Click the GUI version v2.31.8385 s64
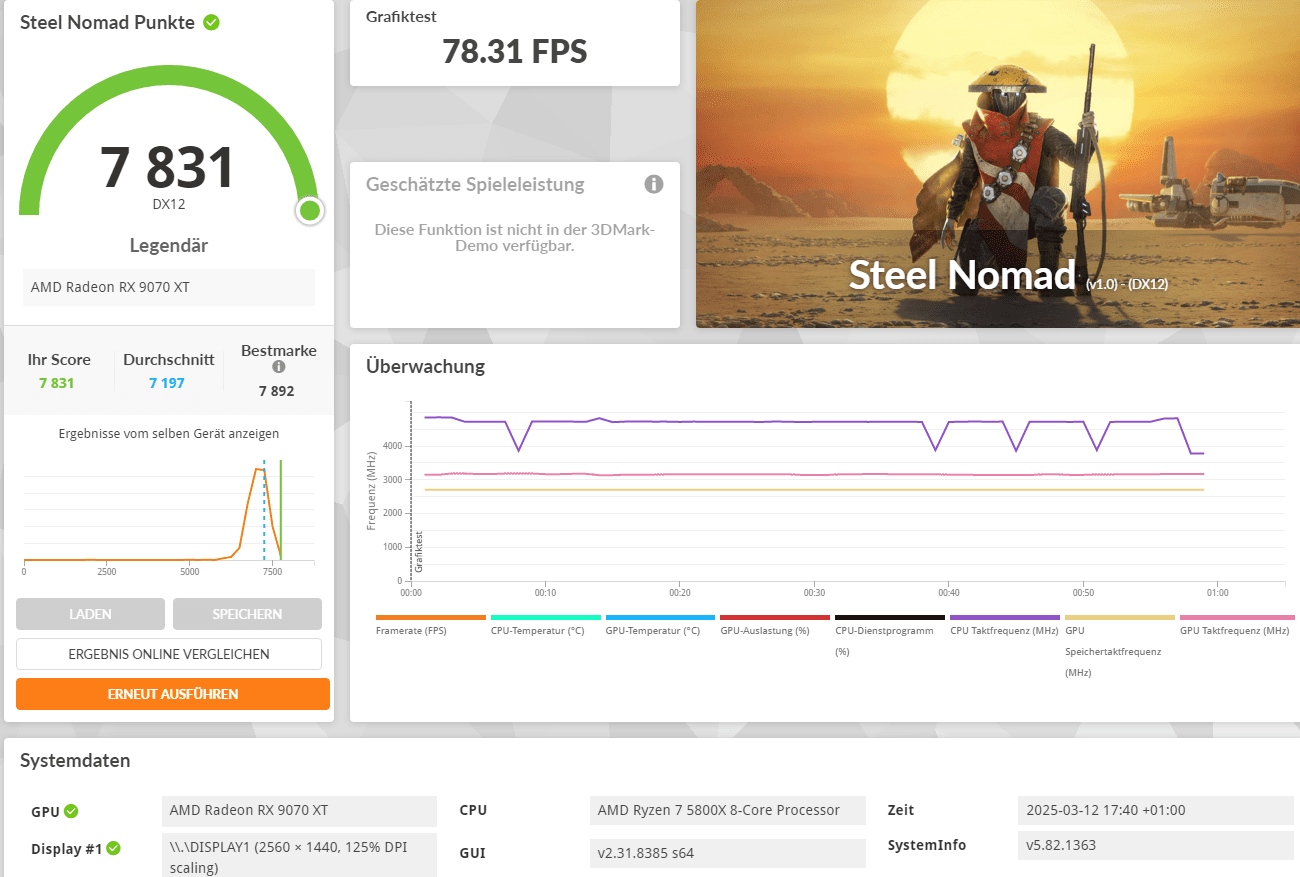The height and width of the screenshot is (877, 1300). (728, 853)
